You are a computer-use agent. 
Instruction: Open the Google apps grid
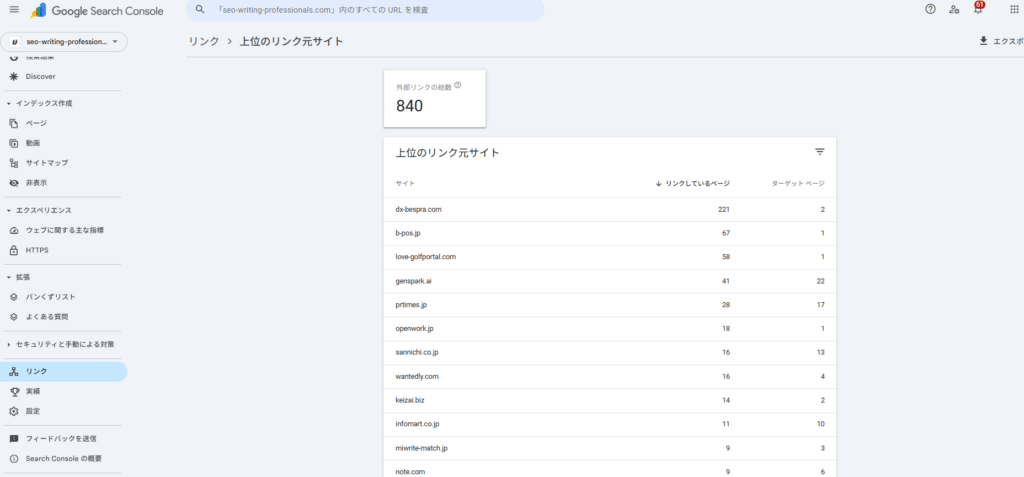(x=1014, y=9)
